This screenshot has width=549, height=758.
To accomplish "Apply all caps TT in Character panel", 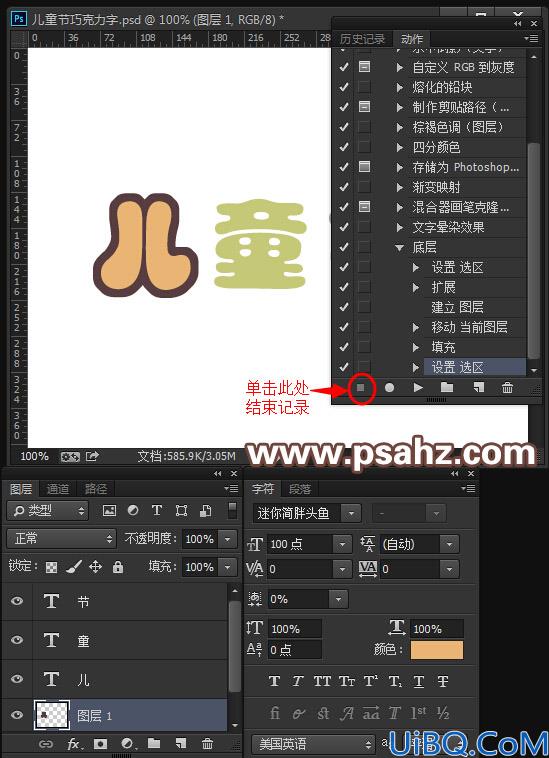I will tap(322, 682).
